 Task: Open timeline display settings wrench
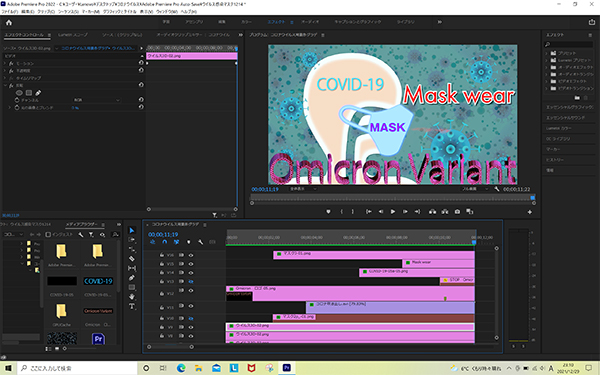(x=201, y=242)
